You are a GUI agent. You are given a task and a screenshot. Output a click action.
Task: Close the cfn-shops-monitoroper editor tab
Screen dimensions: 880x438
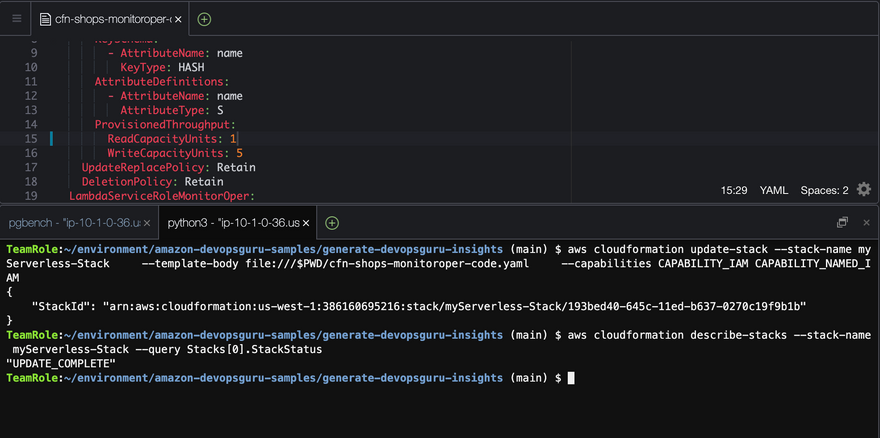point(178,19)
